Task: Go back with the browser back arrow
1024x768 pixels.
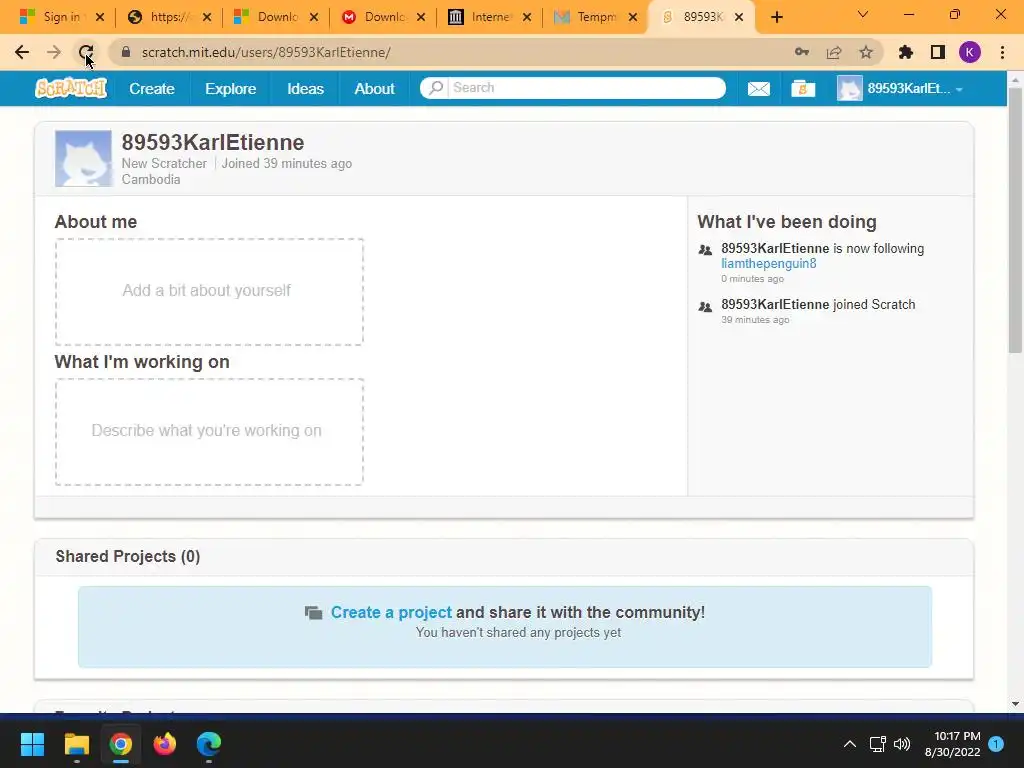Action: point(22,52)
